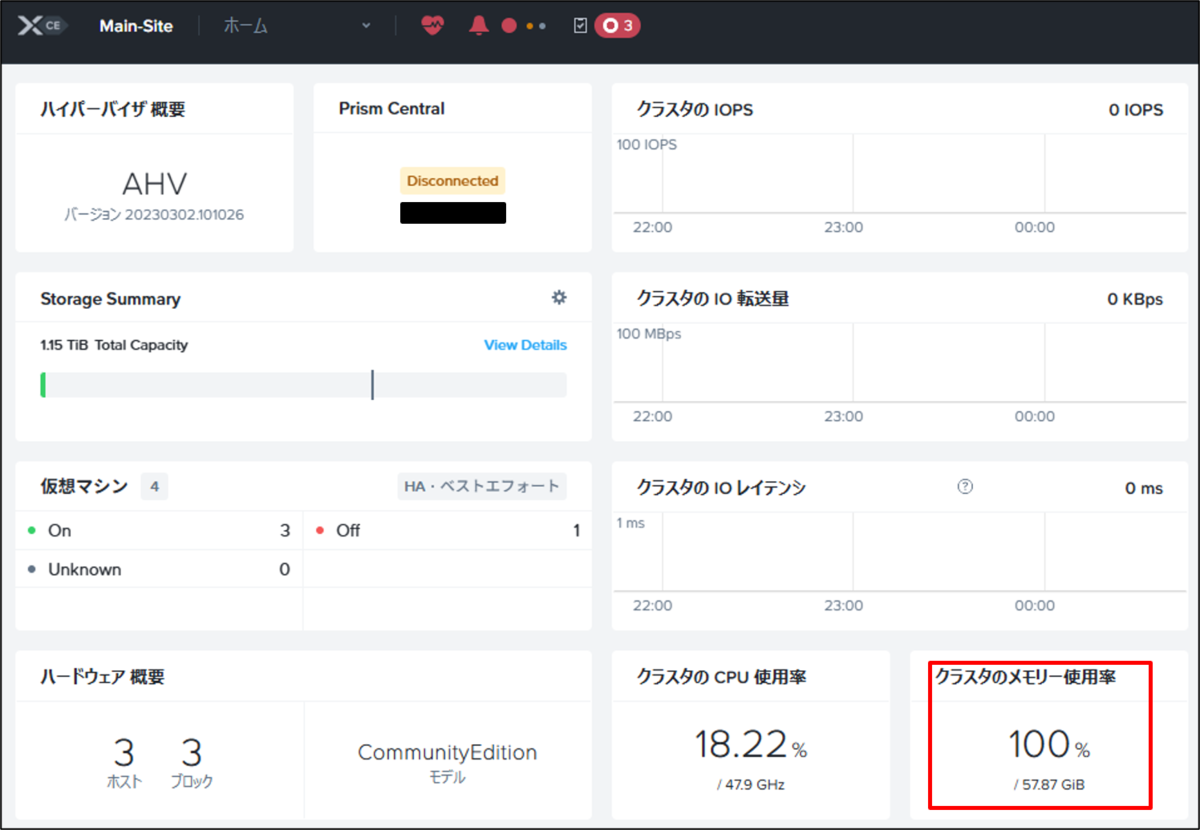Select the On virtual machines row
This screenshot has height=830, width=1200.
coord(159,530)
